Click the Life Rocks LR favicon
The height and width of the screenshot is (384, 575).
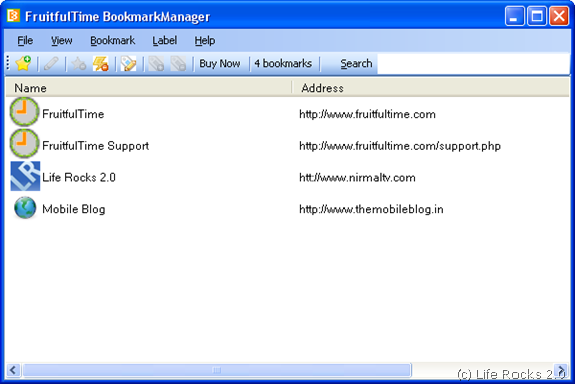coord(25,176)
